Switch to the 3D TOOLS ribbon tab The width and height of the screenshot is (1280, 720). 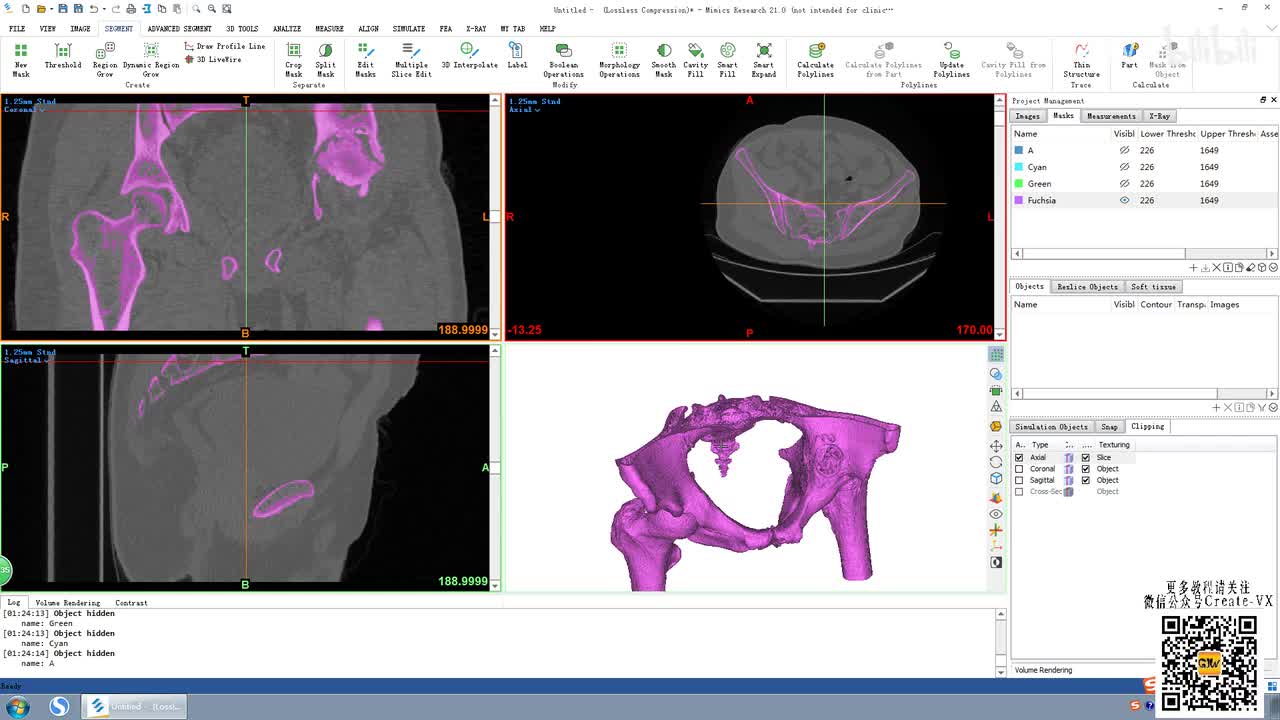coord(242,29)
